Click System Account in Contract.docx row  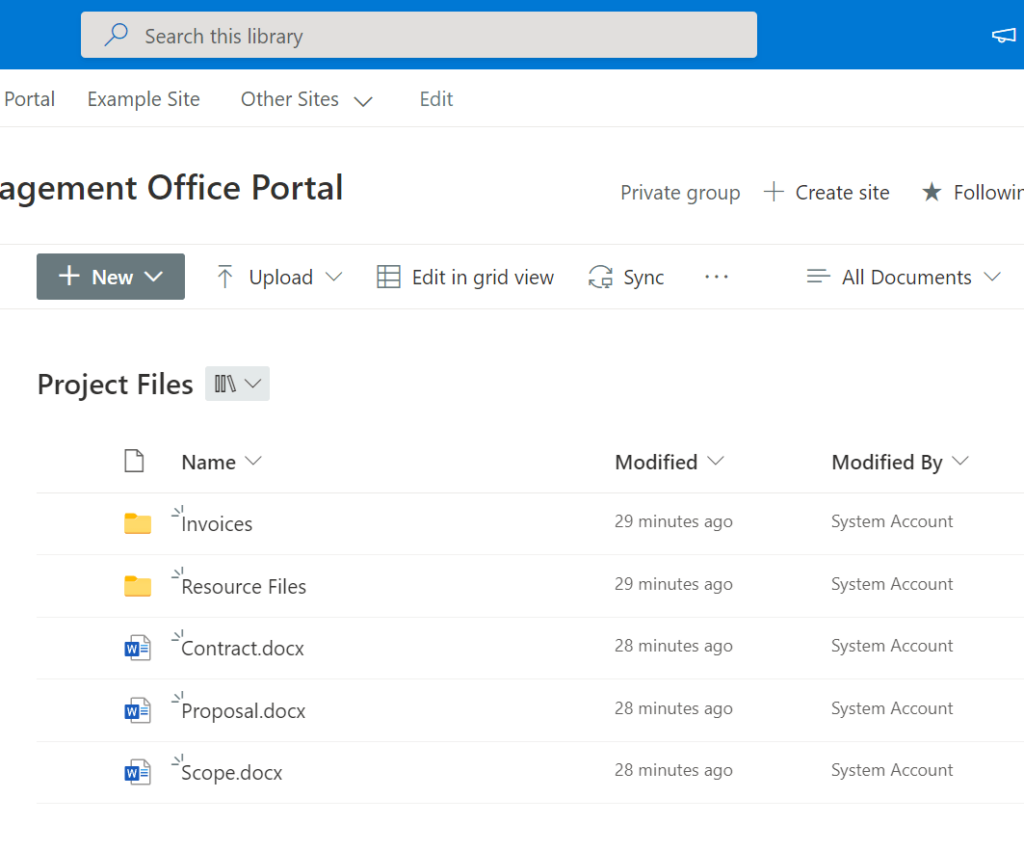click(x=892, y=646)
